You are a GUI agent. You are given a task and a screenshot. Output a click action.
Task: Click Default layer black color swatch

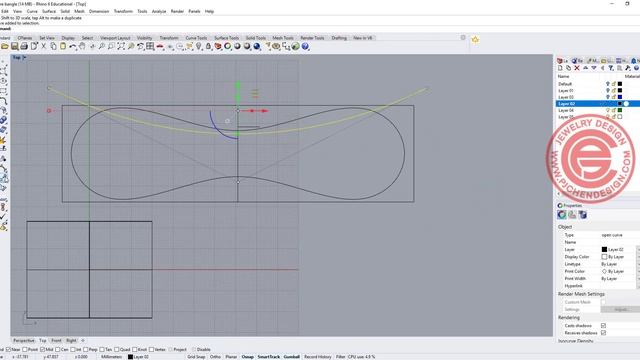(x=620, y=84)
